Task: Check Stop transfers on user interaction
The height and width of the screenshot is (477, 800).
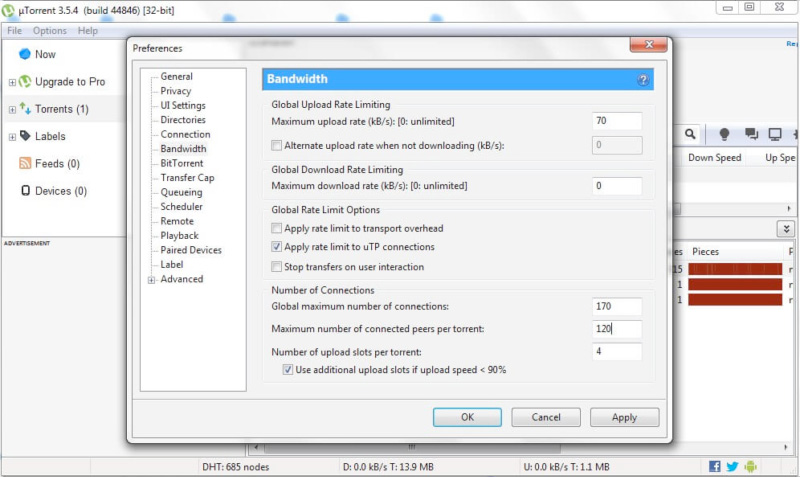Action: [277, 266]
